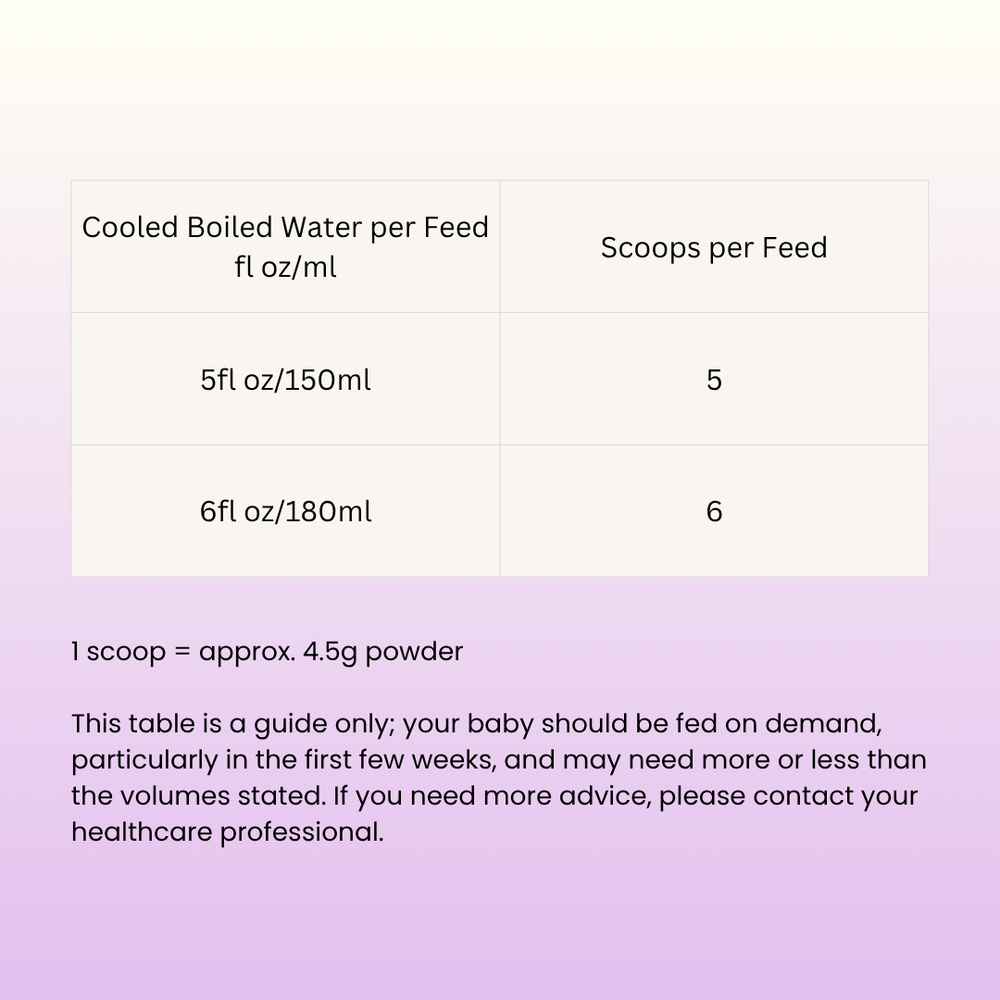Select the Scoops per Feed header cell
1000x1000 pixels.
coord(714,247)
